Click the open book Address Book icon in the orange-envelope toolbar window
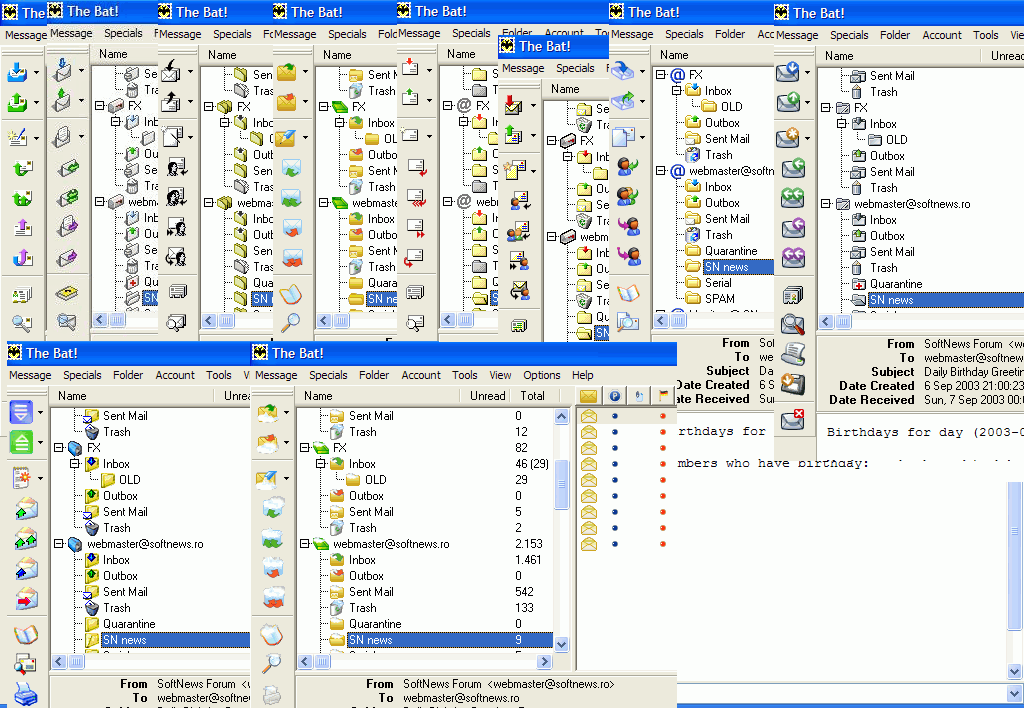 pyautogui.click(x=291, y=295)
